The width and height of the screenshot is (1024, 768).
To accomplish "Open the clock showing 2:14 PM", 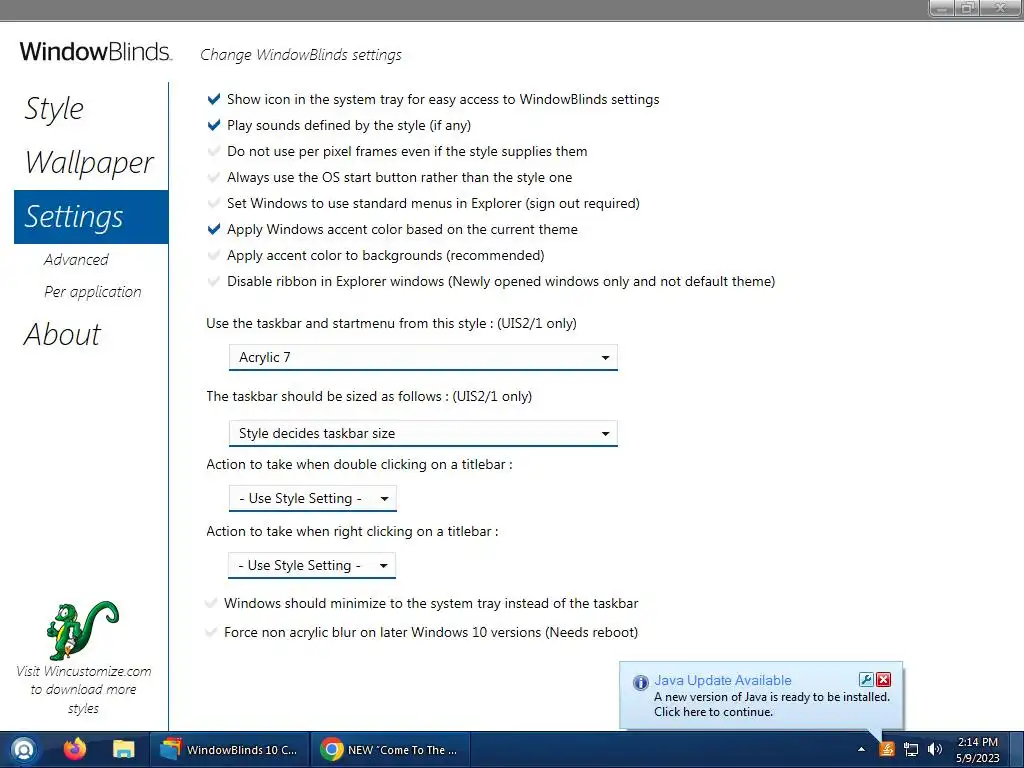I will pyautogui.click(x=978, y=750).
